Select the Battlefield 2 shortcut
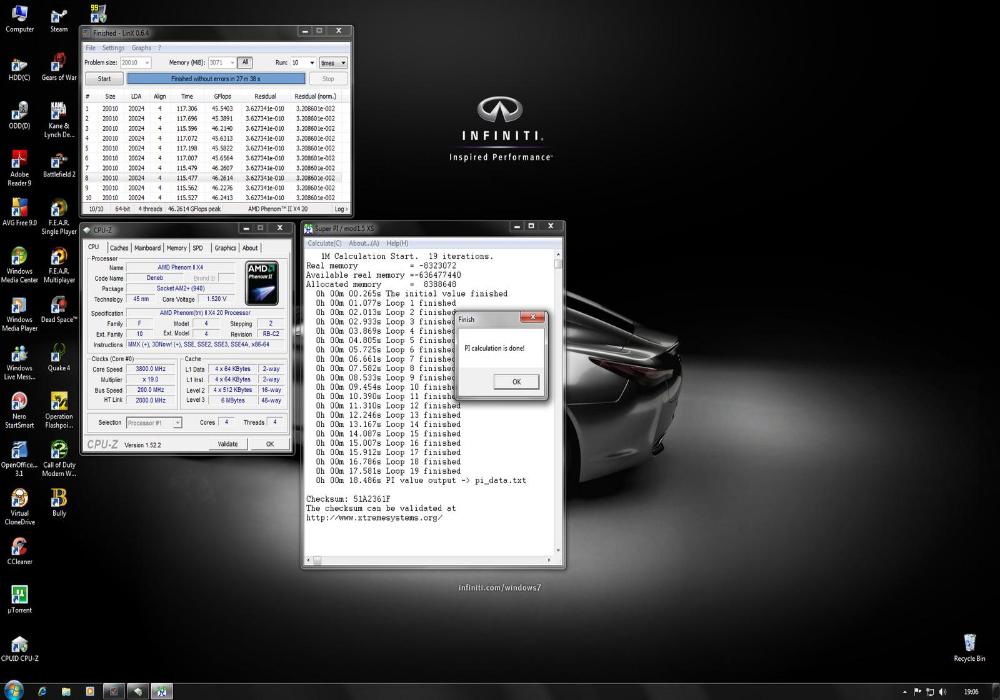The image size is (1000, 700). click(59, 164)
